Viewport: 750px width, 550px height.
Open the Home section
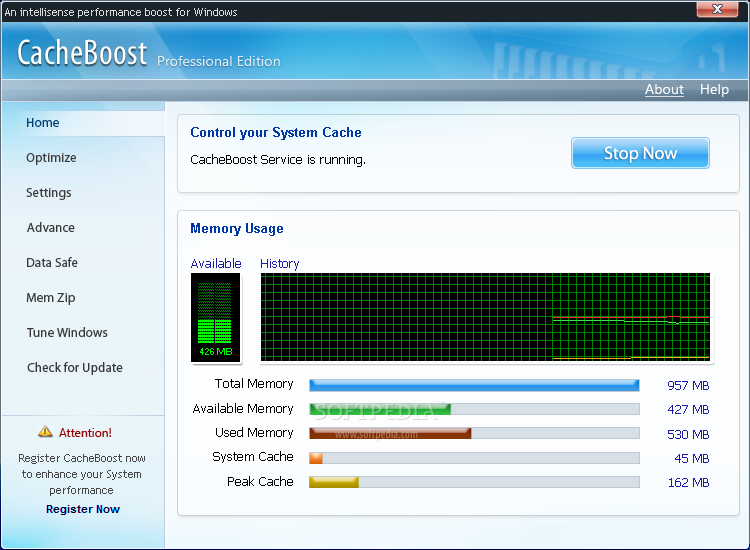tap(43, 123)
